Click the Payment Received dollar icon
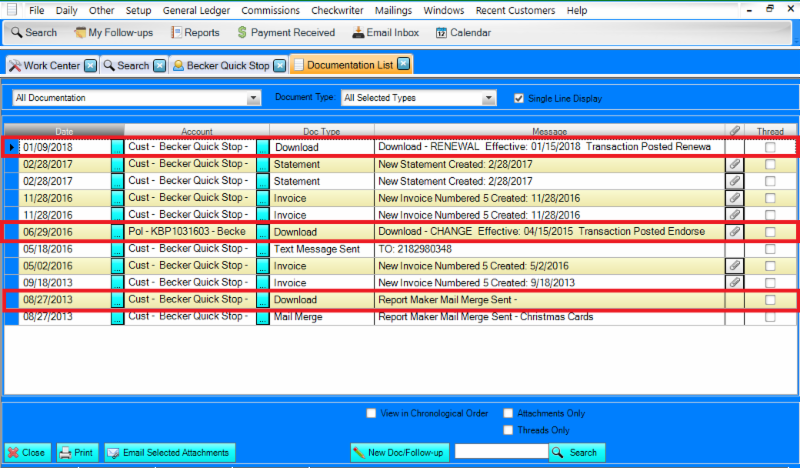Screen dimensions: 800x468 pos(242,33)
